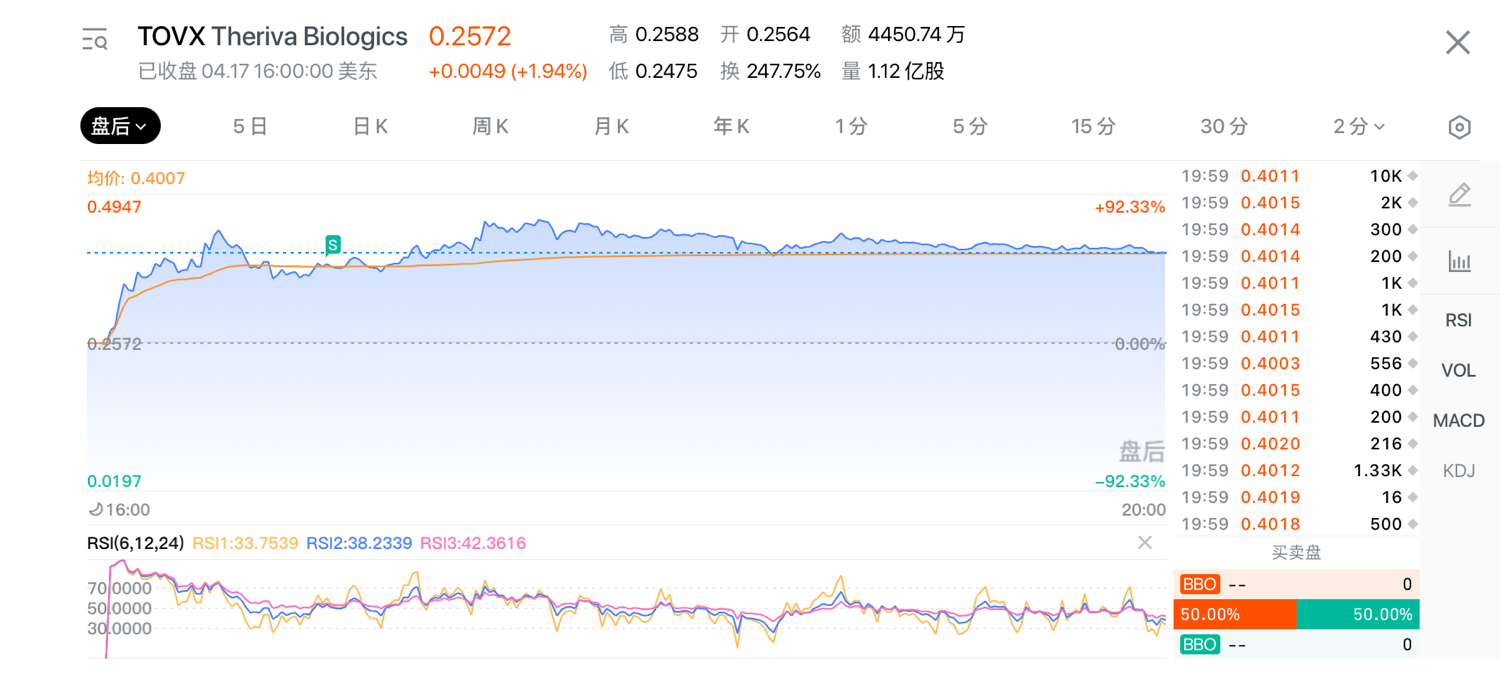Toggle the VOL indicator
Screen dimensions: 1500x693
tap(1458, 370)
